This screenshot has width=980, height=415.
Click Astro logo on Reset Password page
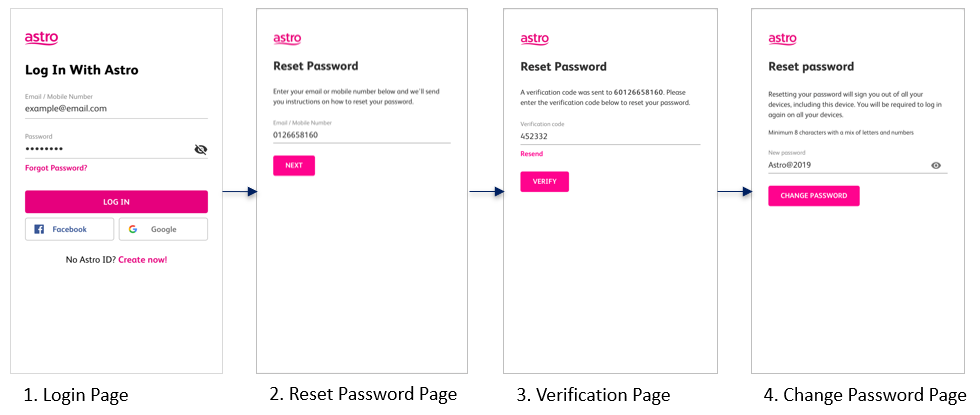coord(287,39)
